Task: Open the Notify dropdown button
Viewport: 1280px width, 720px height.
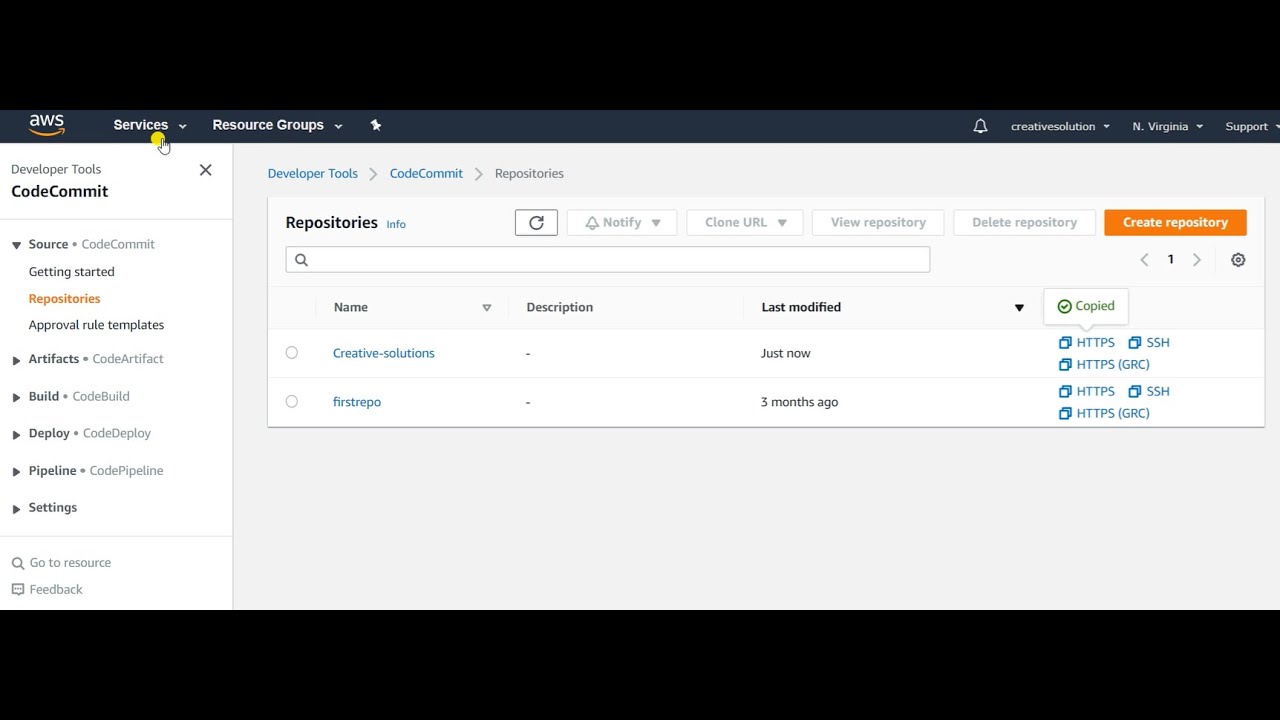Action: pos(622,222)
